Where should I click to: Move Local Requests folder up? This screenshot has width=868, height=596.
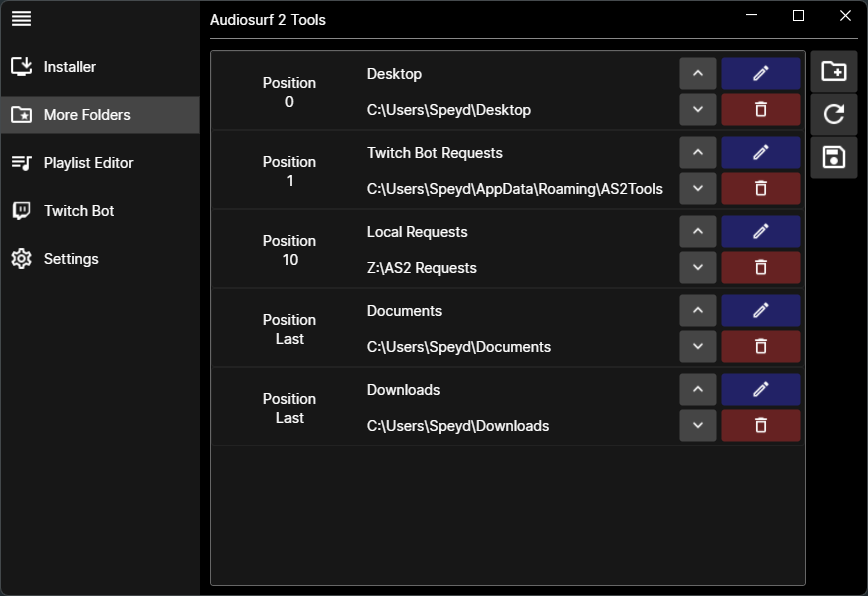[698, 232]
